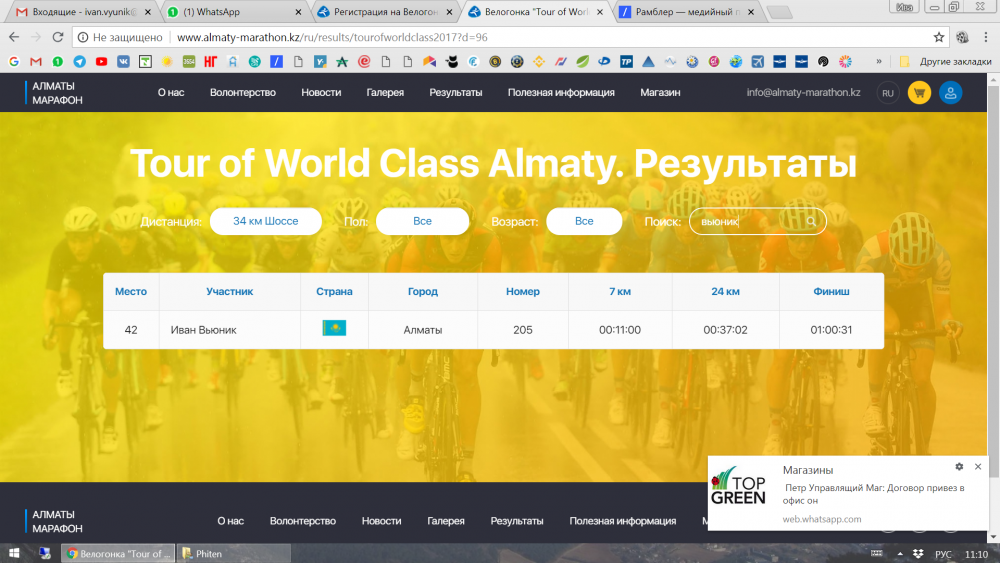This screenshot has width=1000, height=563.
Task: Open WhatsApp notification settings gear
Action: [x=959, y=467]
